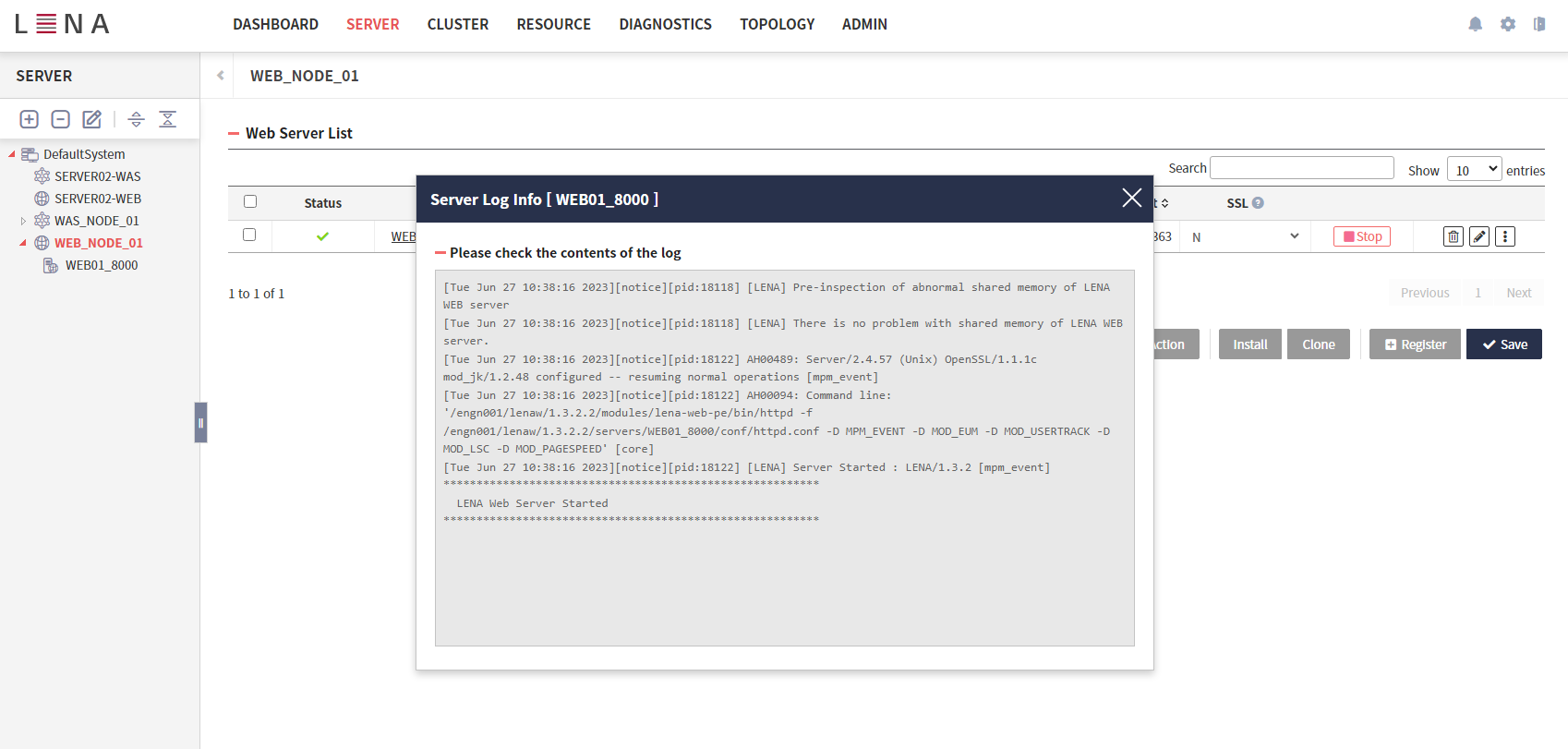Screen dimensions: 1568x749
Task: Expand all tree nodes icon
Action: (136, 119)
